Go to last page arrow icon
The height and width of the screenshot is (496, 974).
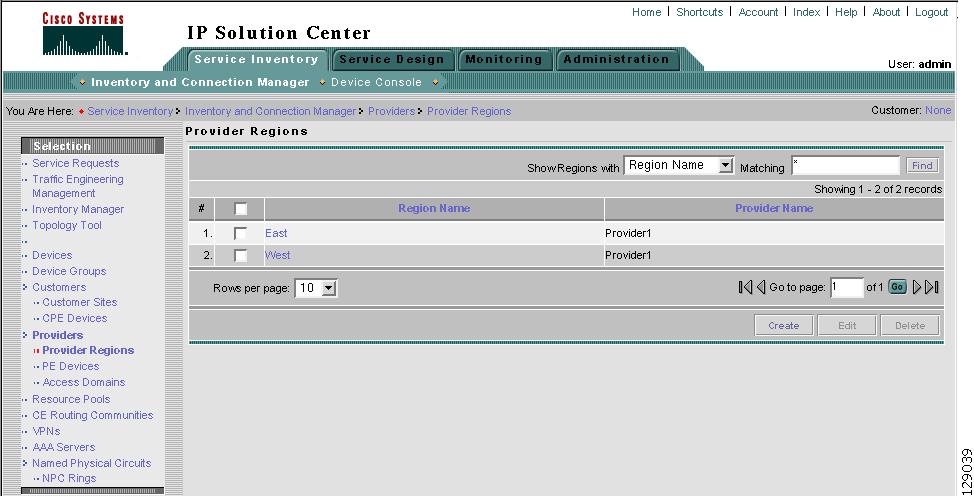931,287
